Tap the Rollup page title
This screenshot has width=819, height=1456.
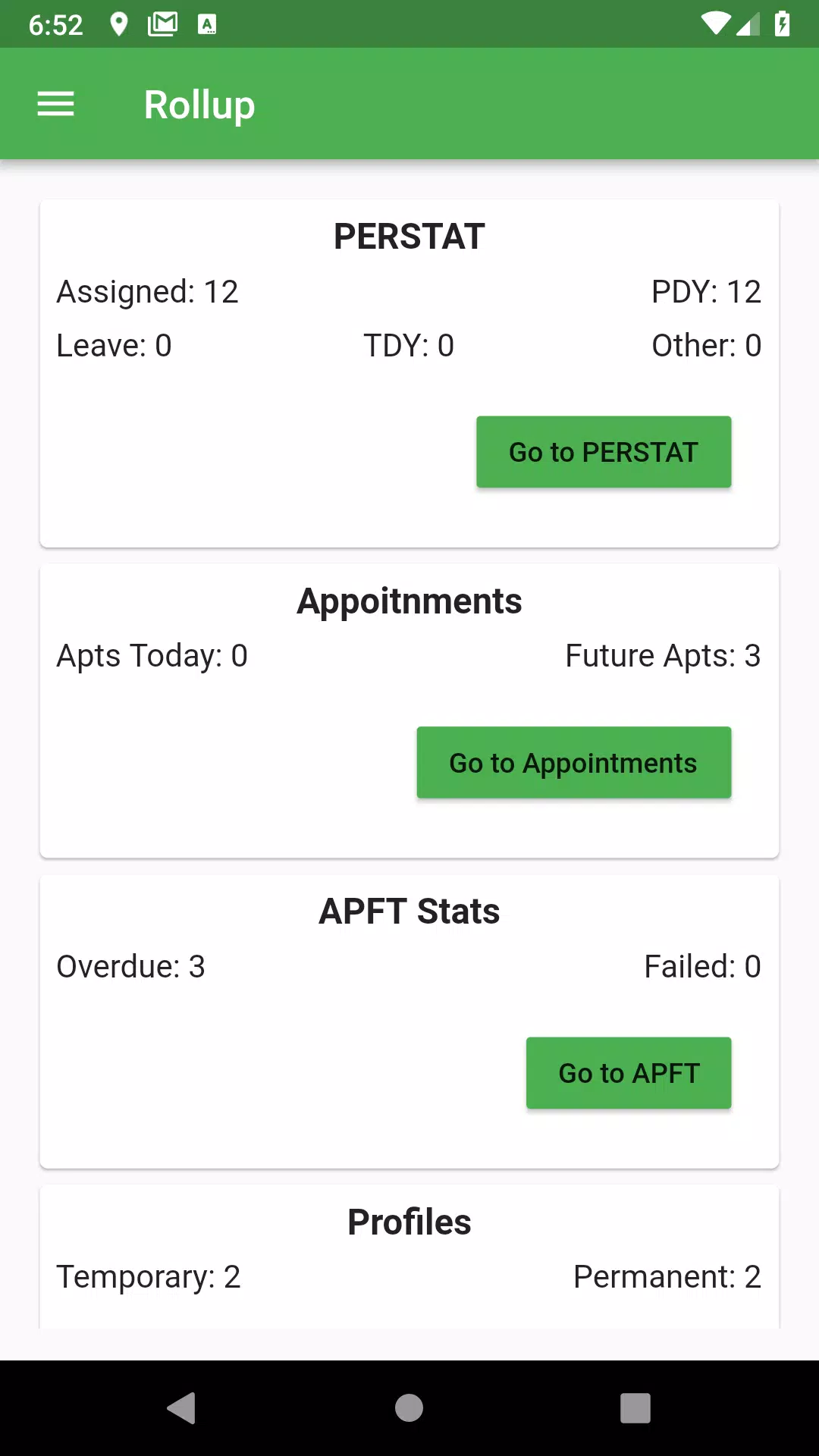click(199, 105)
